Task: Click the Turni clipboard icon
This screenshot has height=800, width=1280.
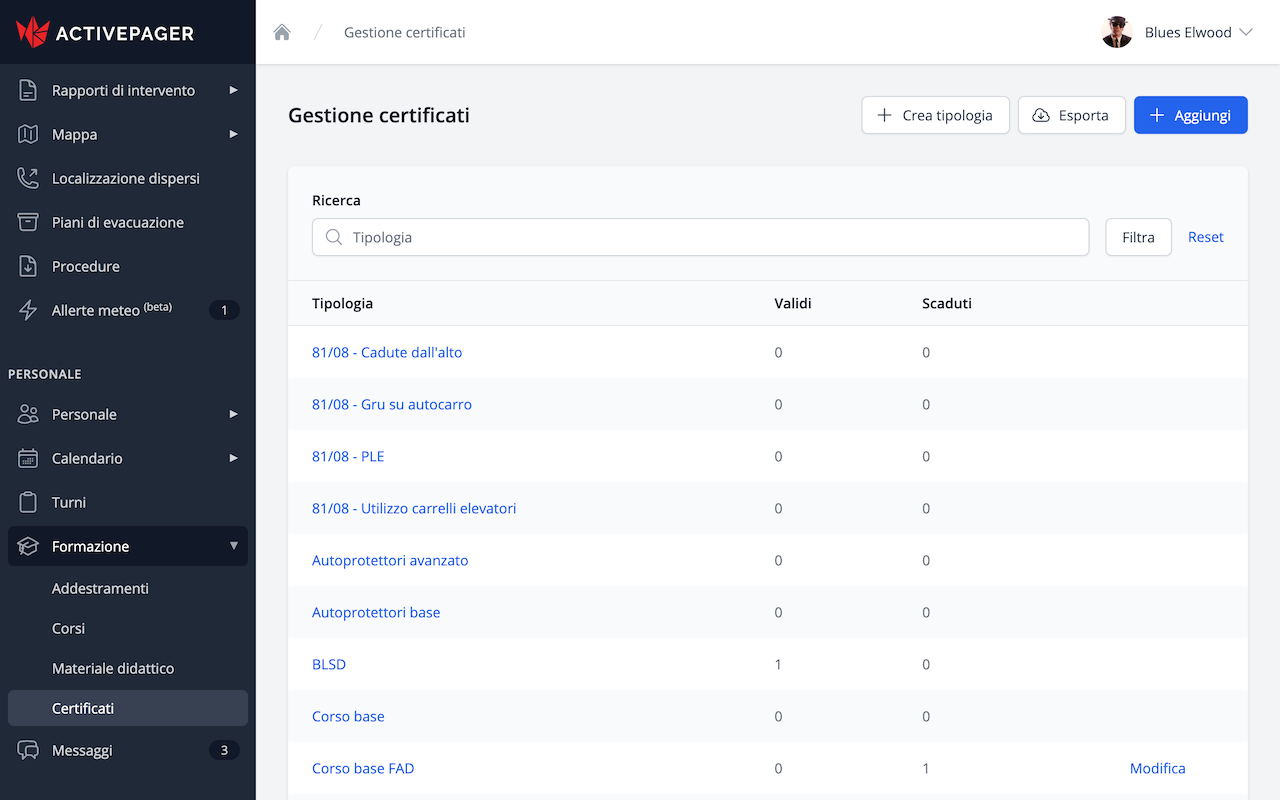Action: [x=28, y=502]
